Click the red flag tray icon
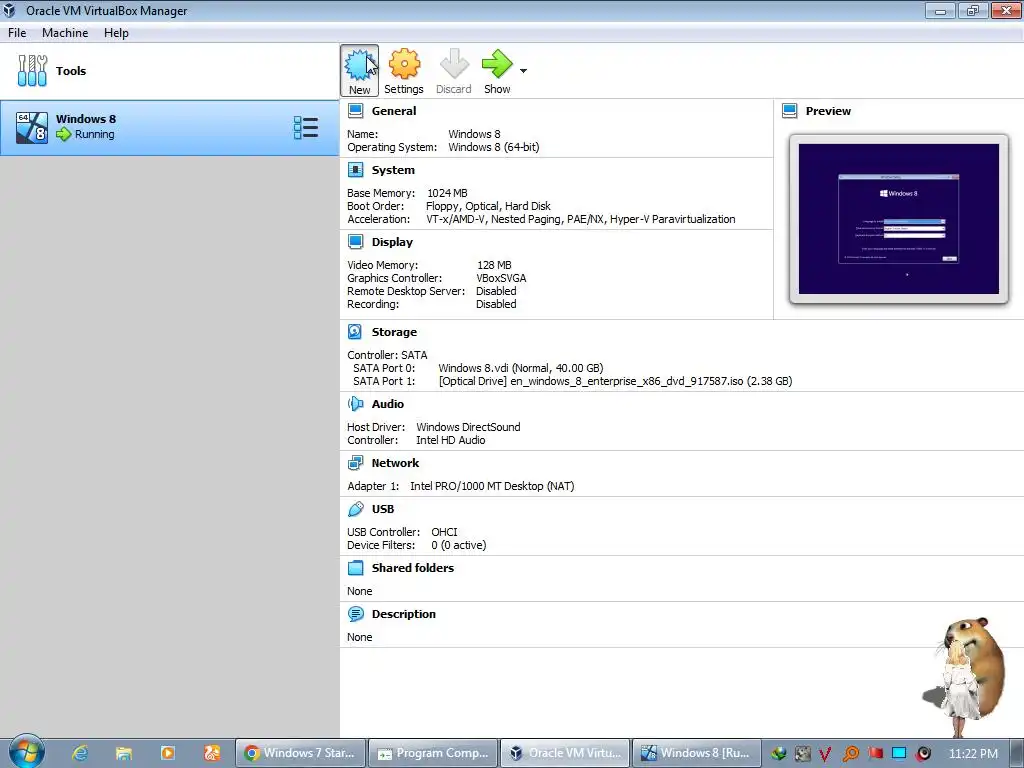Image resolution: width=1024 pixels, height=768 pixels. [x=875, y=754]
